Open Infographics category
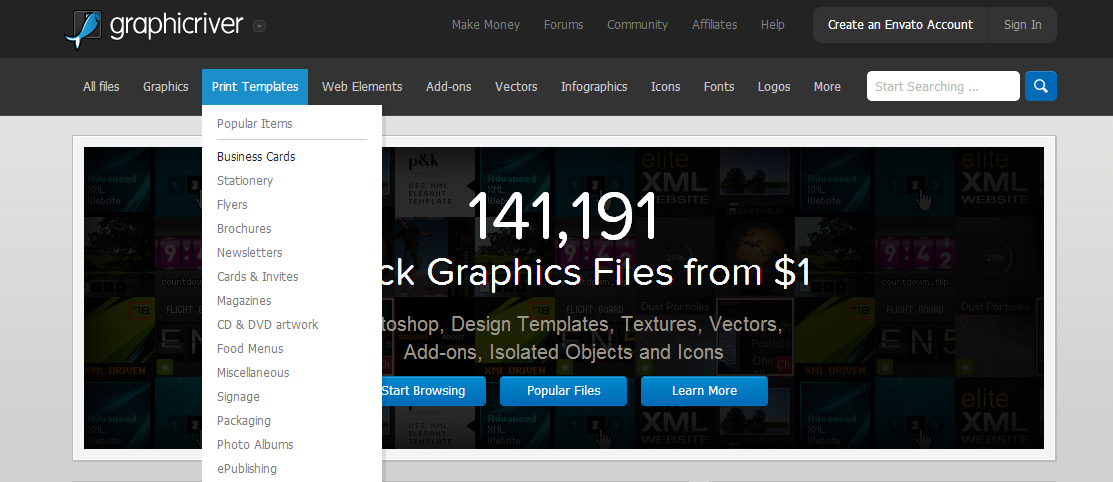This screenshot has height=482, width=1113. click(x=594, y=87)
